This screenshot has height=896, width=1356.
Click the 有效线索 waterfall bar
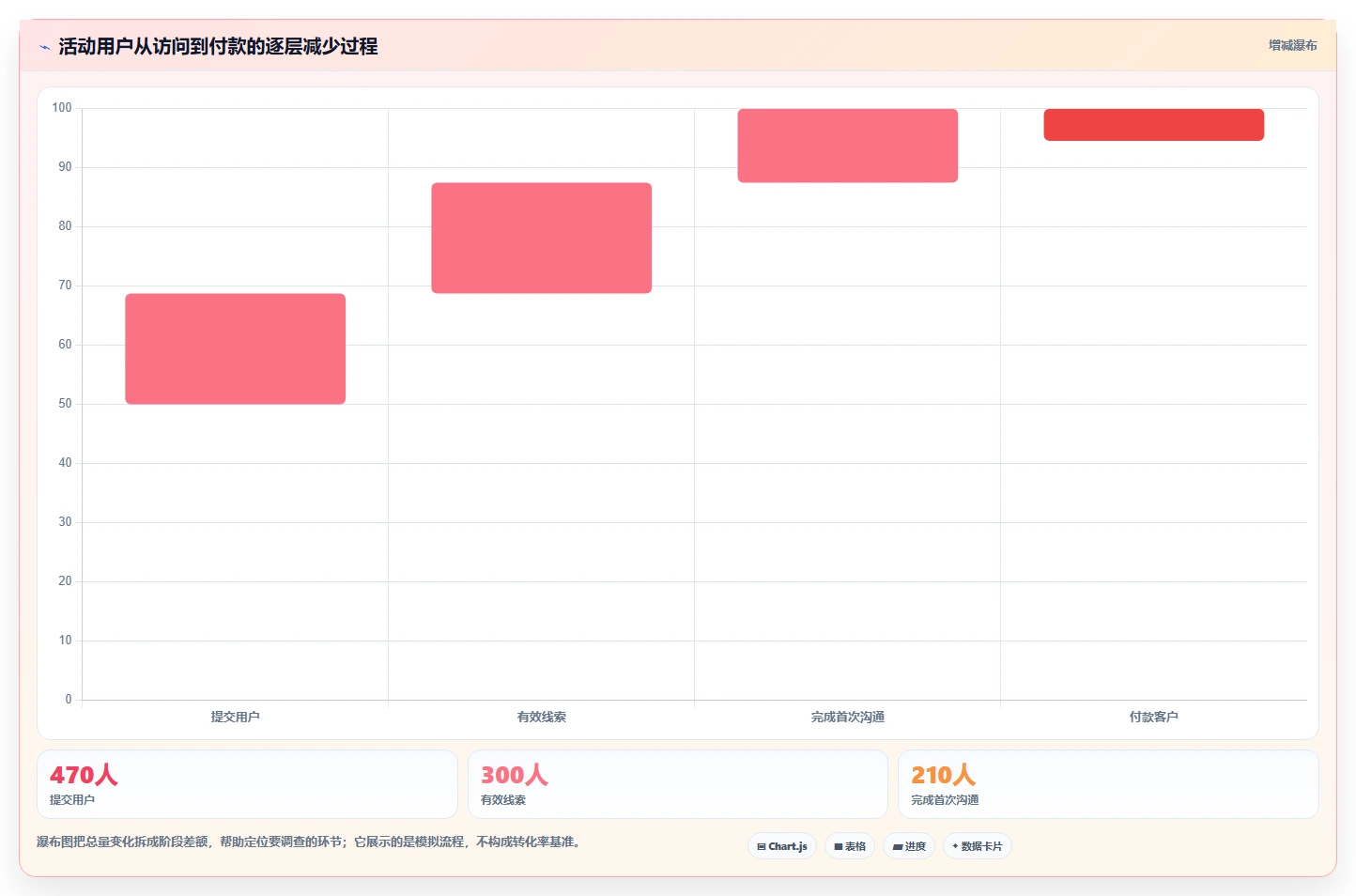point(542,238)
